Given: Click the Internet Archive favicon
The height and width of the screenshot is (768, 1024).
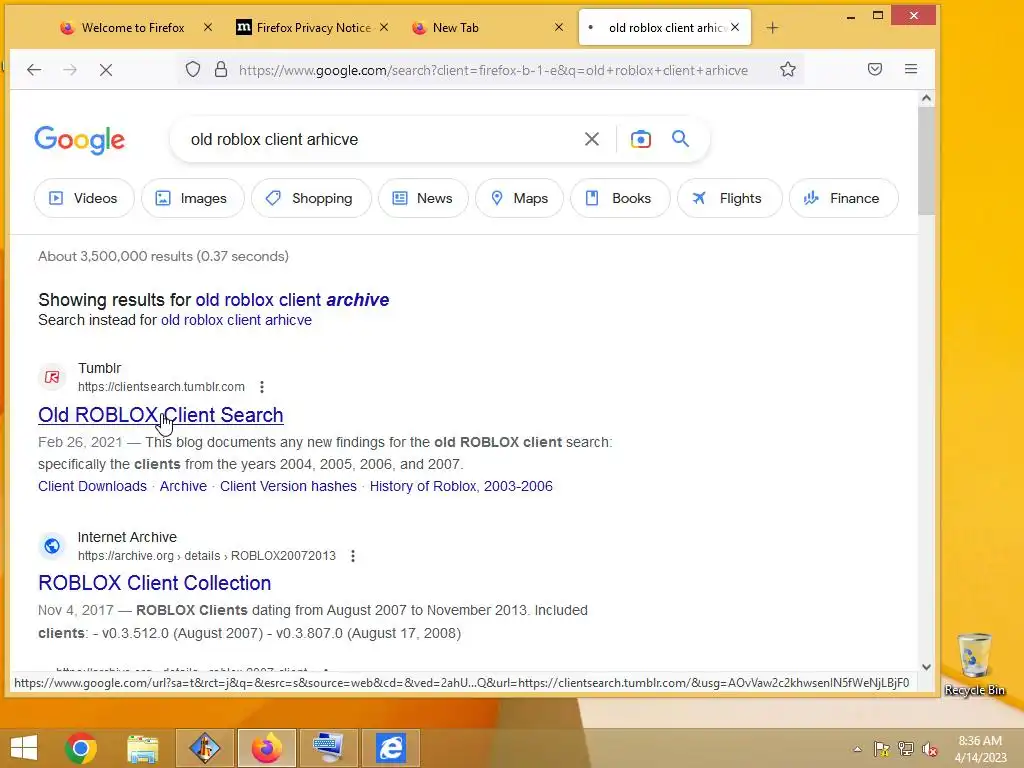Looking at the screenshot, I should click(x=52, y=545).
